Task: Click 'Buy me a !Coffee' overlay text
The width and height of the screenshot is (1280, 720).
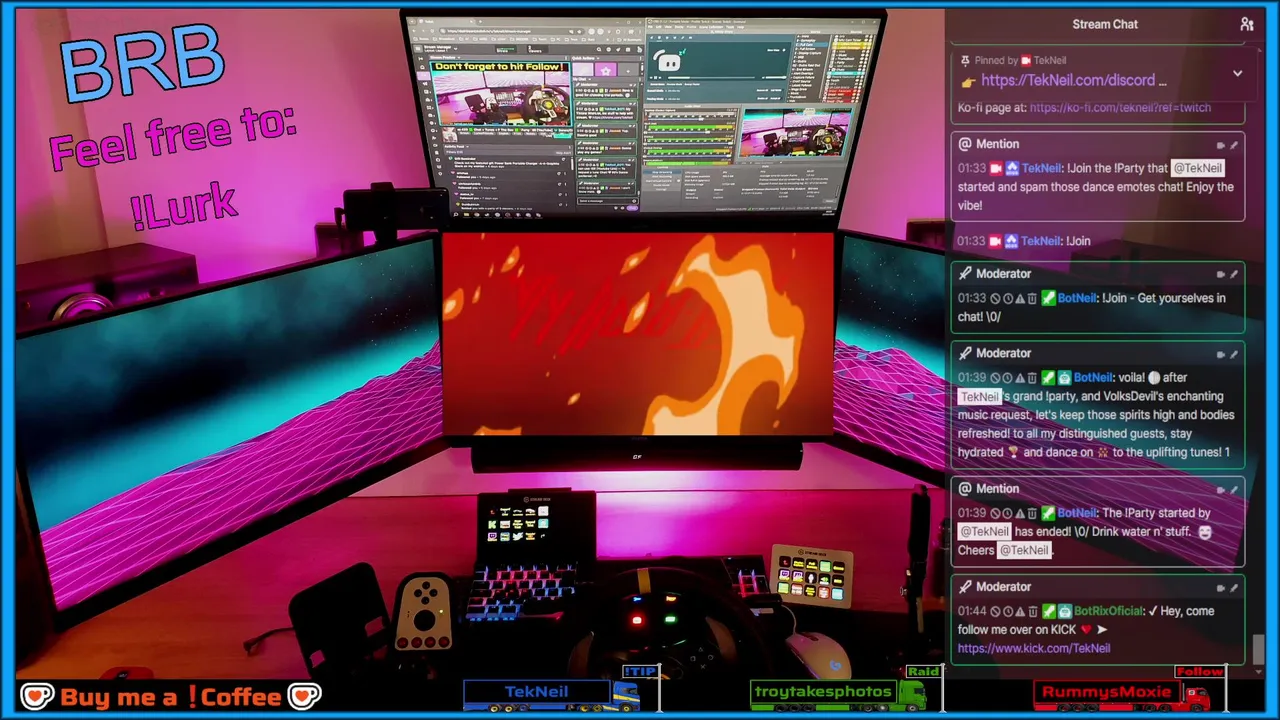Action: click(170, 697)
